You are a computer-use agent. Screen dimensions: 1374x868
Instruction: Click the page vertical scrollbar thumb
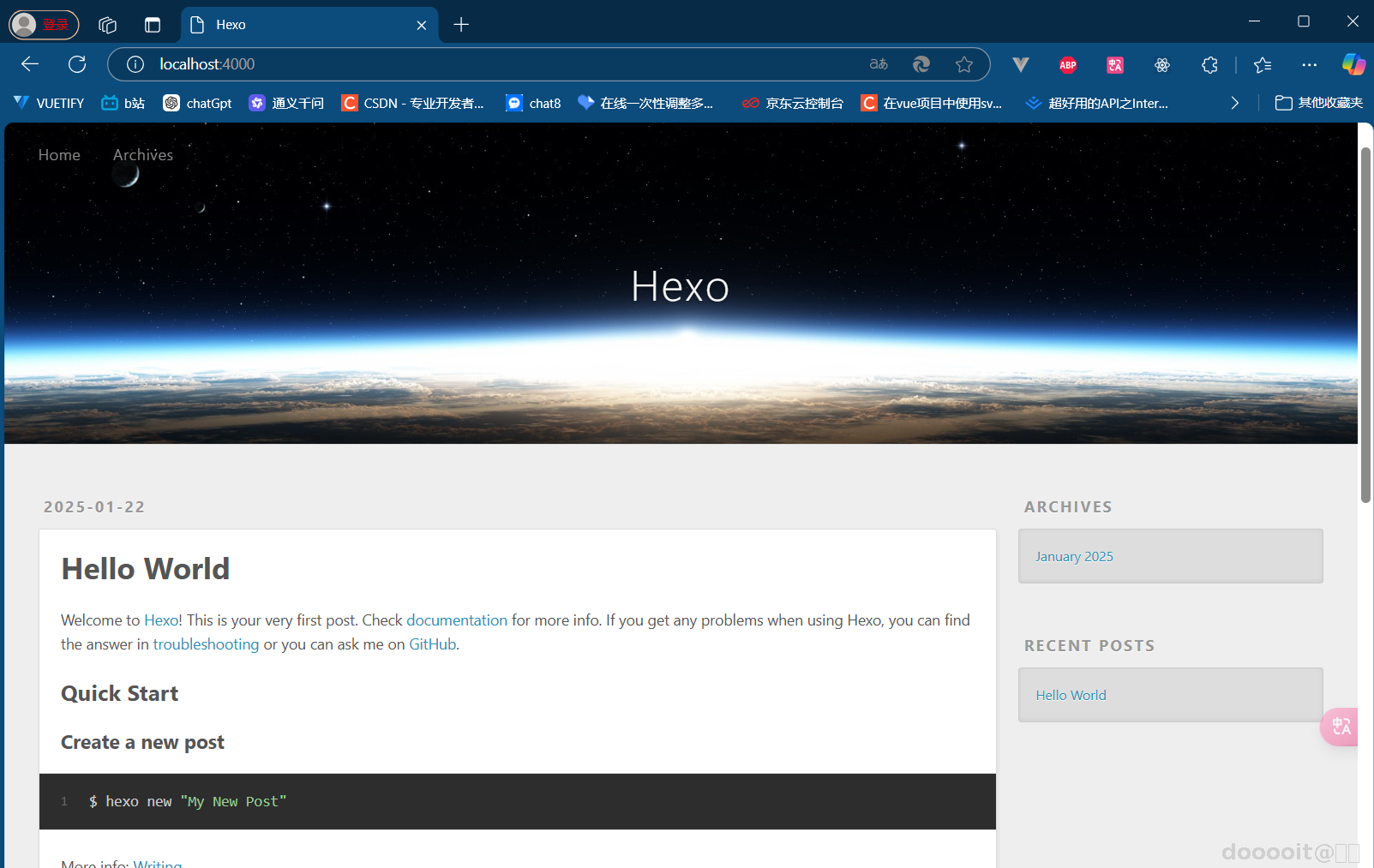click(x=1365, y=326)
